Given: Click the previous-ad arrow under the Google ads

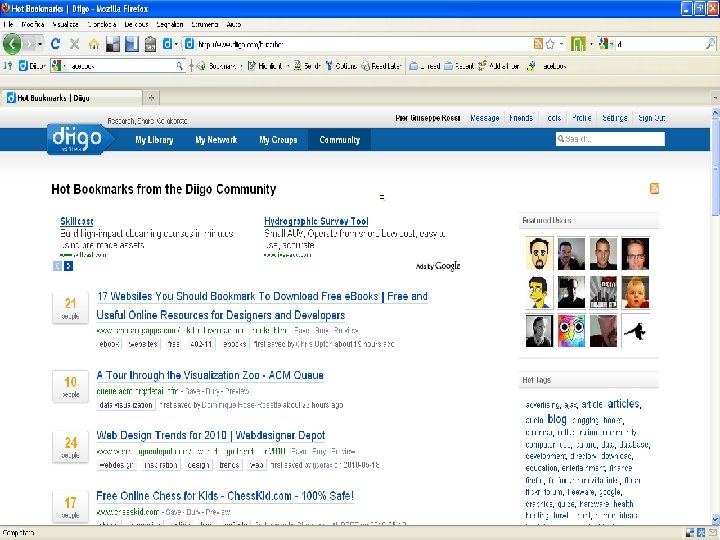Looking at the screenshot, I should tap(57, 266).
